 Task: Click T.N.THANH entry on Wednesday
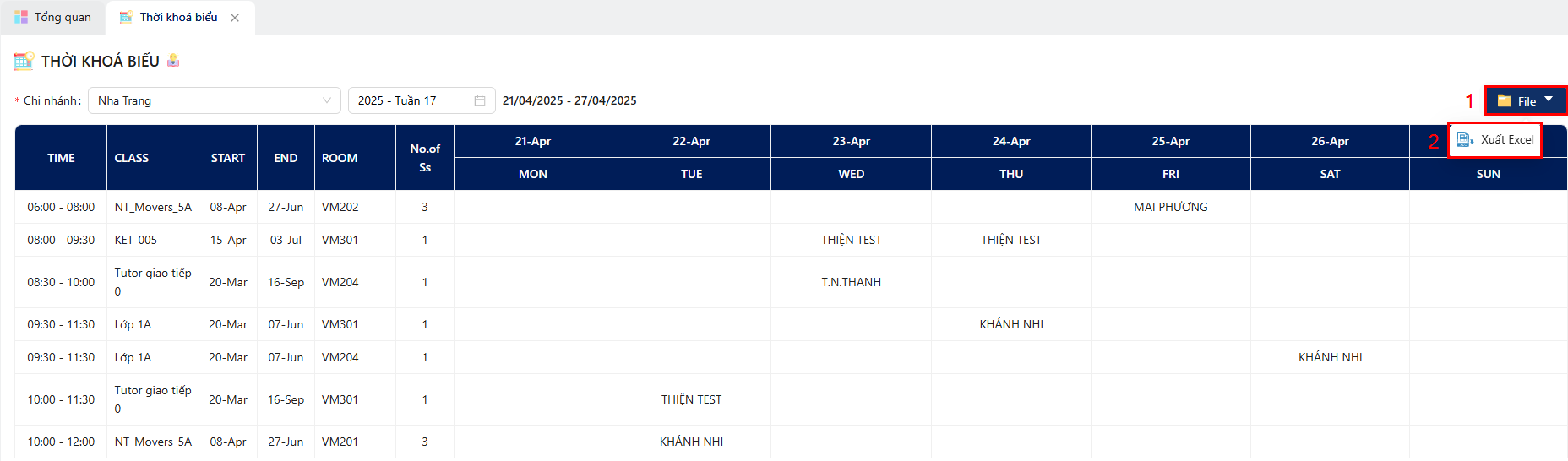851,282
